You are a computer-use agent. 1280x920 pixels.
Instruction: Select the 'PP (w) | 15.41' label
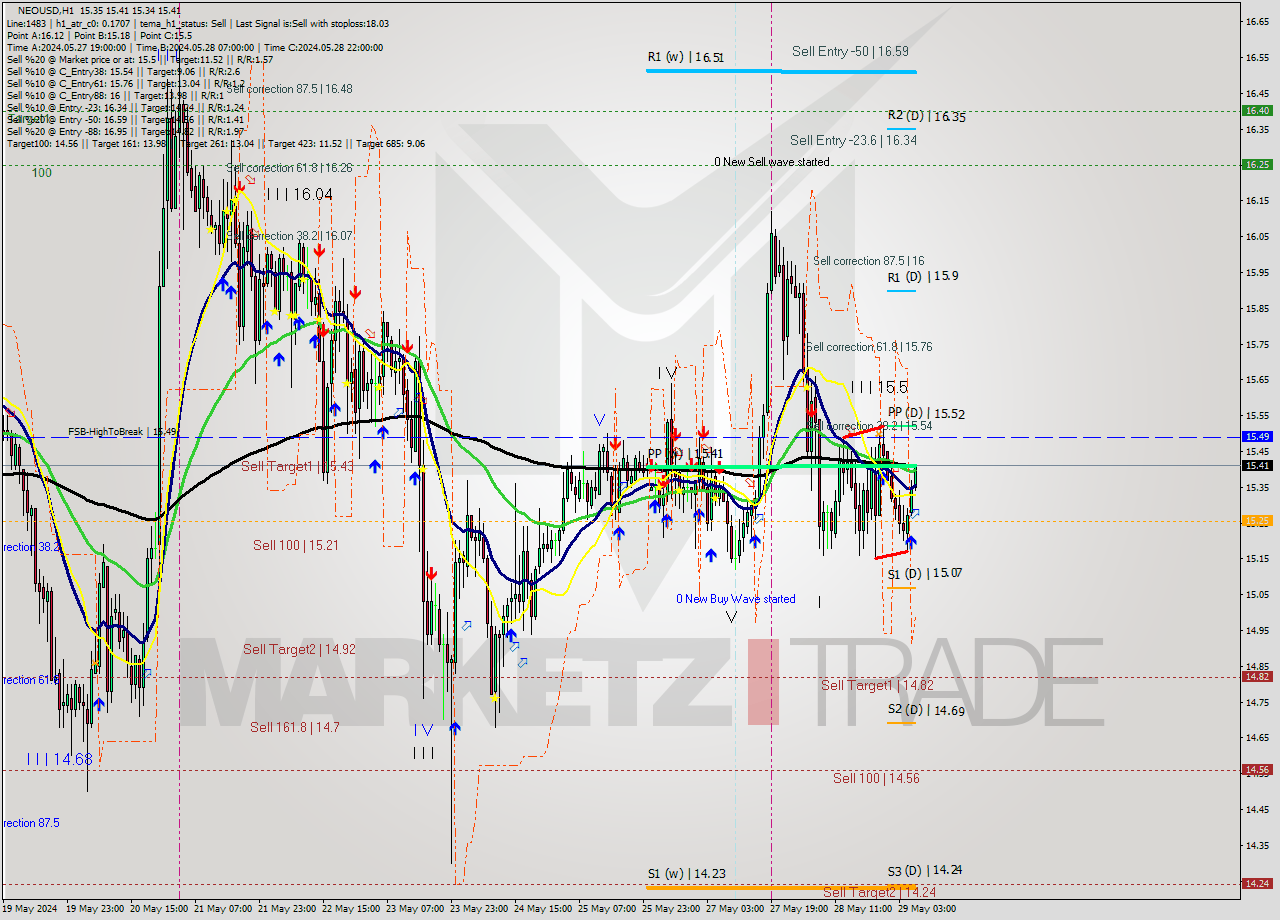[x=685, y=454]
